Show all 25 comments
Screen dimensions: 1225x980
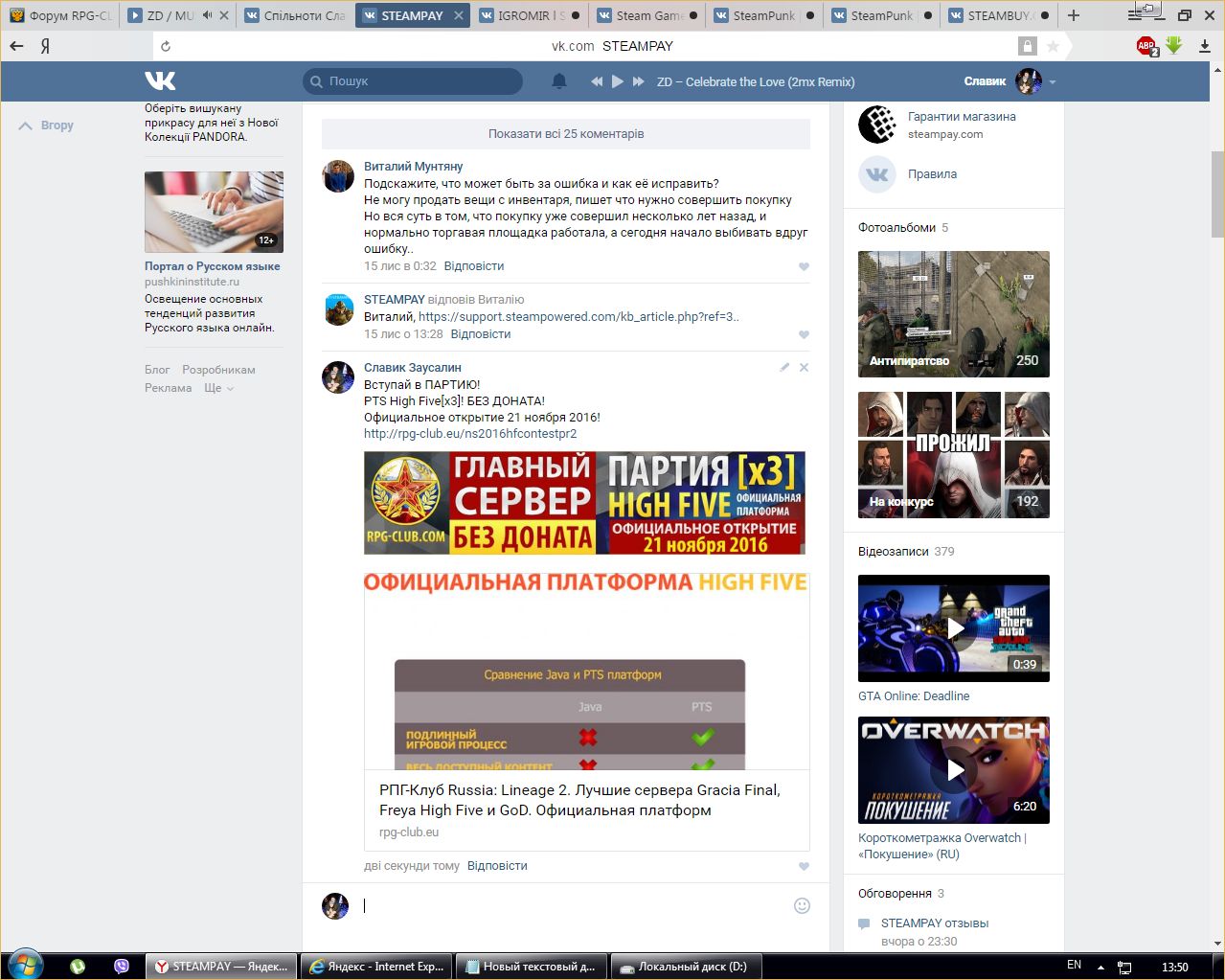tap(566, 134)
